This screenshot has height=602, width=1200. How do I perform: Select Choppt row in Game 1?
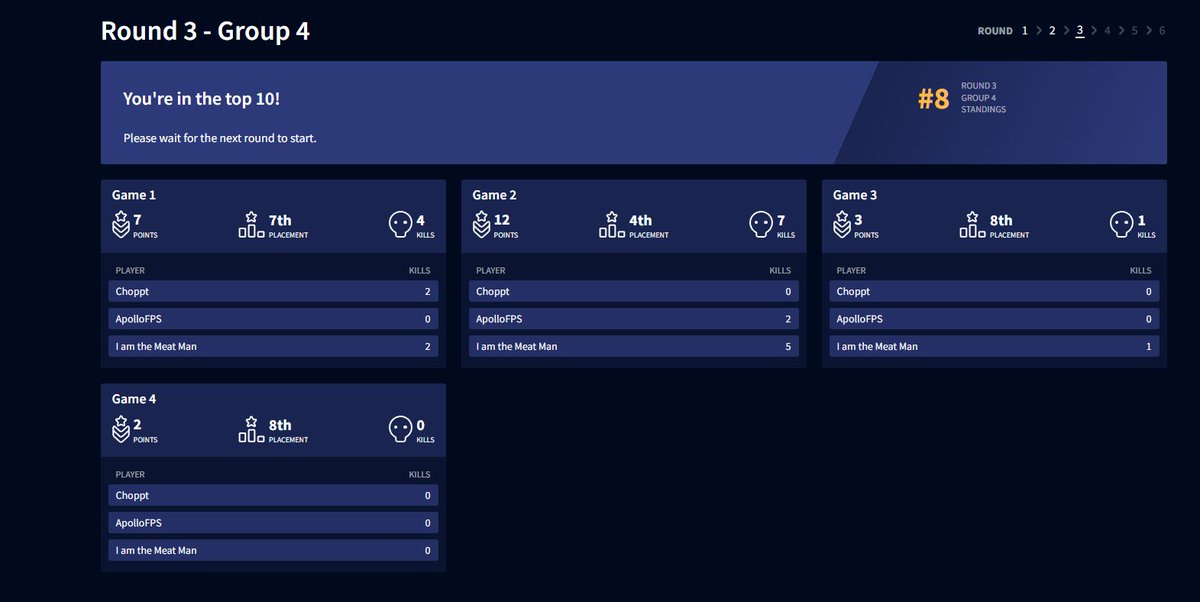pos(273,292)
